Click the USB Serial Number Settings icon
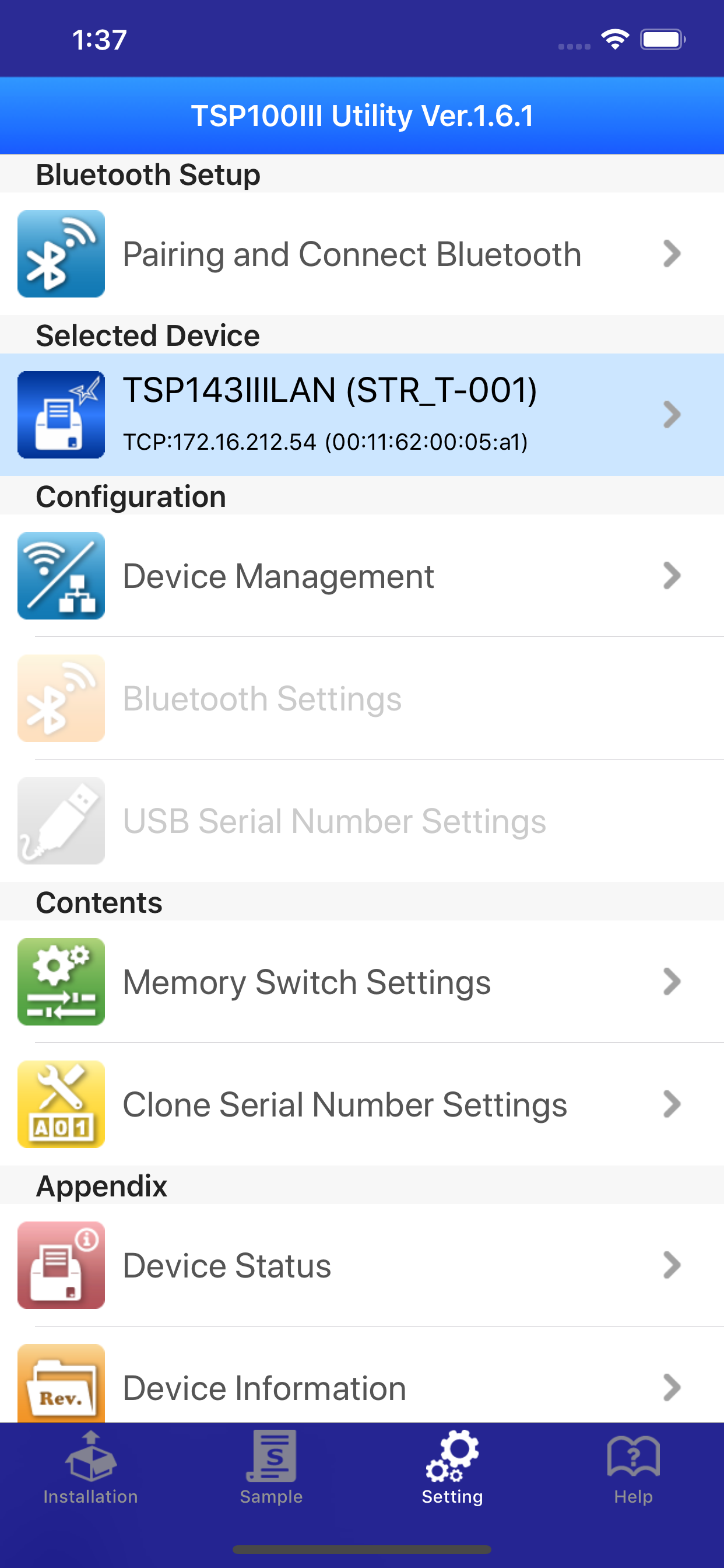Viewport: 724px width, 1568px height. pyautogui.click(x=61, y=821)
